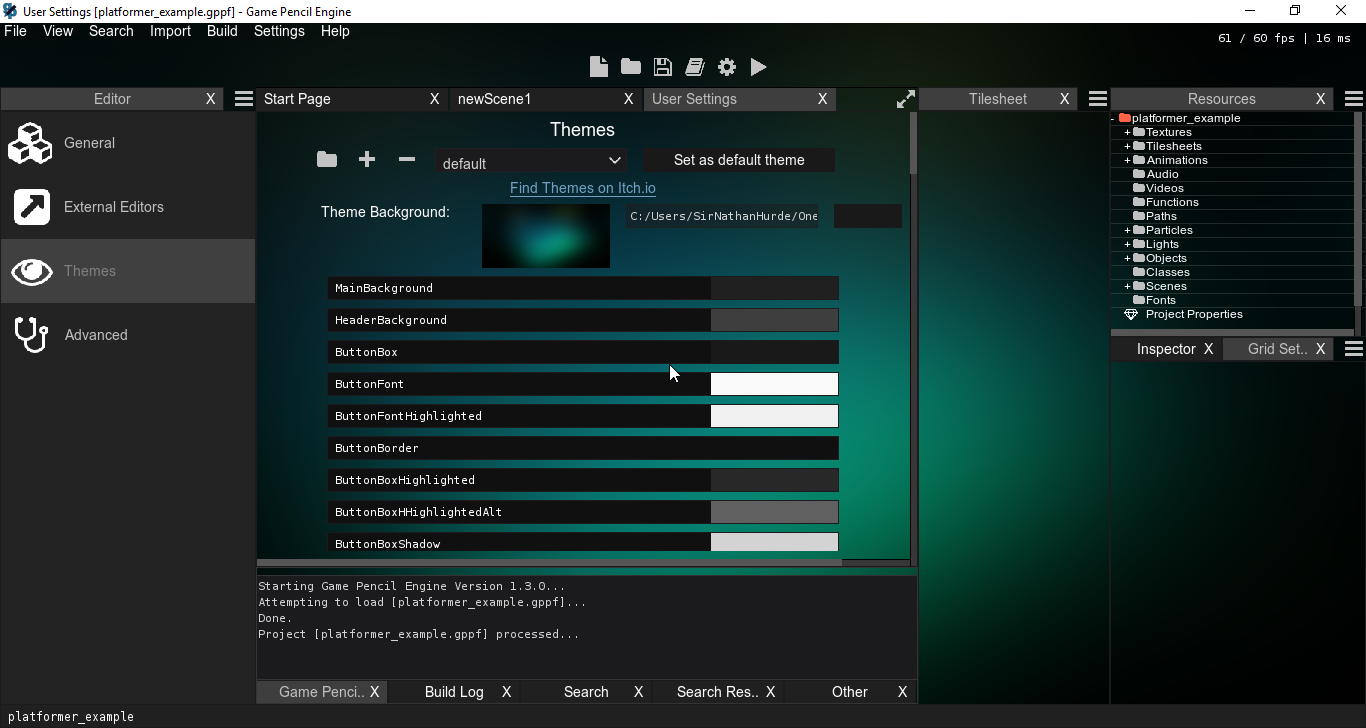1366x728 pixels.
Task: Open General settings with the cubes icon
Action: [30, 143]
